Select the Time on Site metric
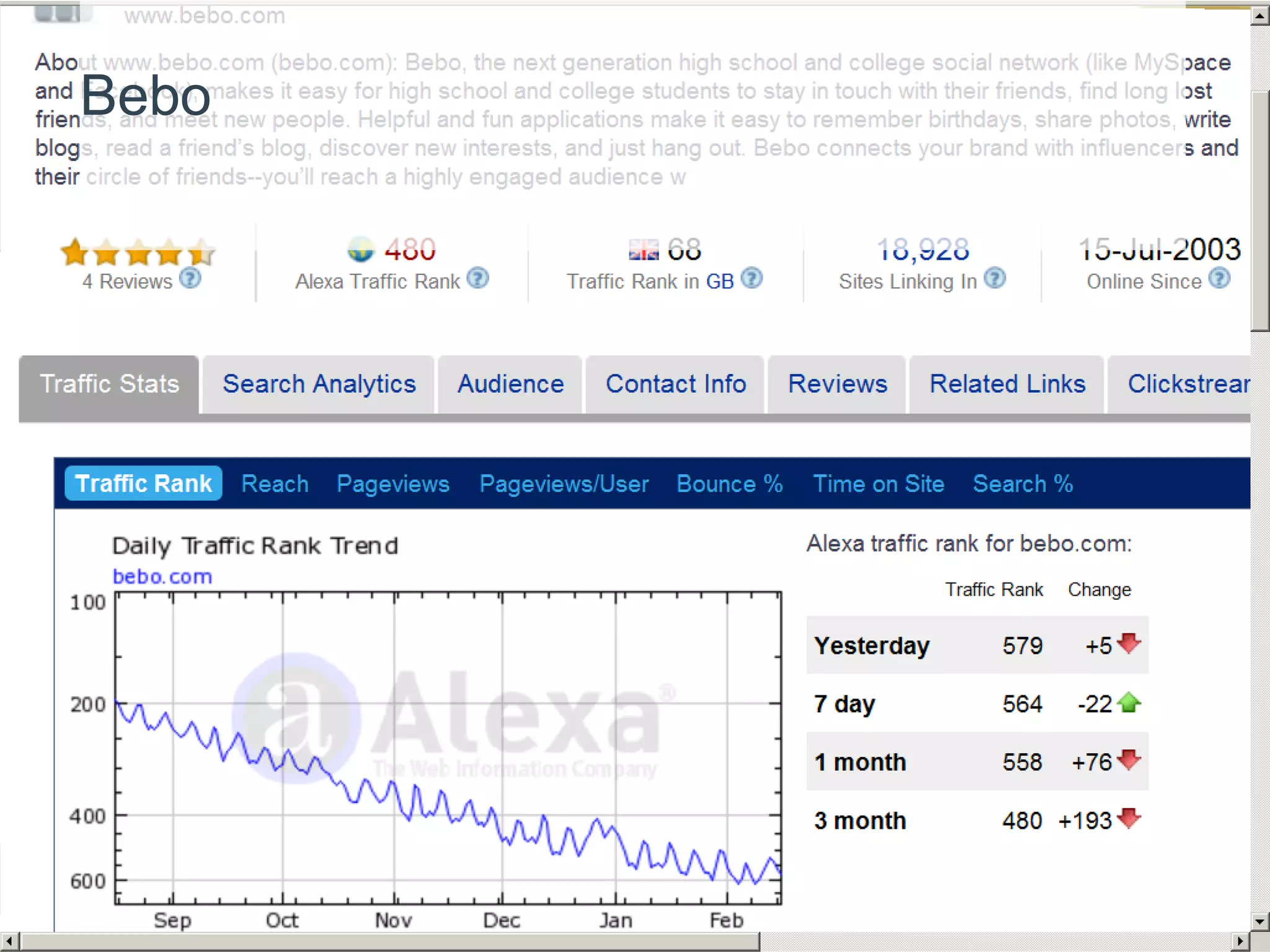The width and height of the screenshot is (1270, 952). pyautogui.click(x=878, y=483)
